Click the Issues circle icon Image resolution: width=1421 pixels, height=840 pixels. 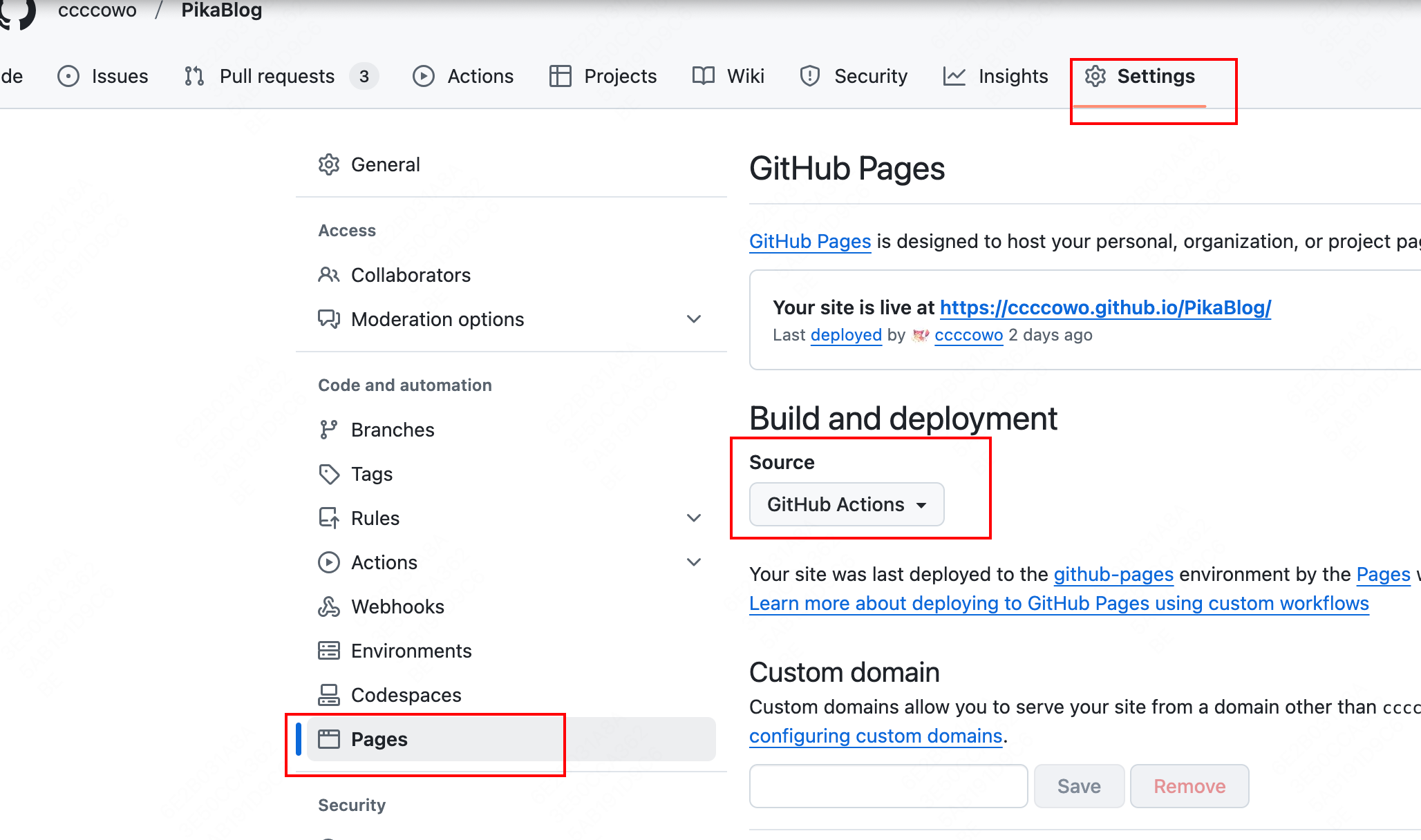[x=68, y=76]
